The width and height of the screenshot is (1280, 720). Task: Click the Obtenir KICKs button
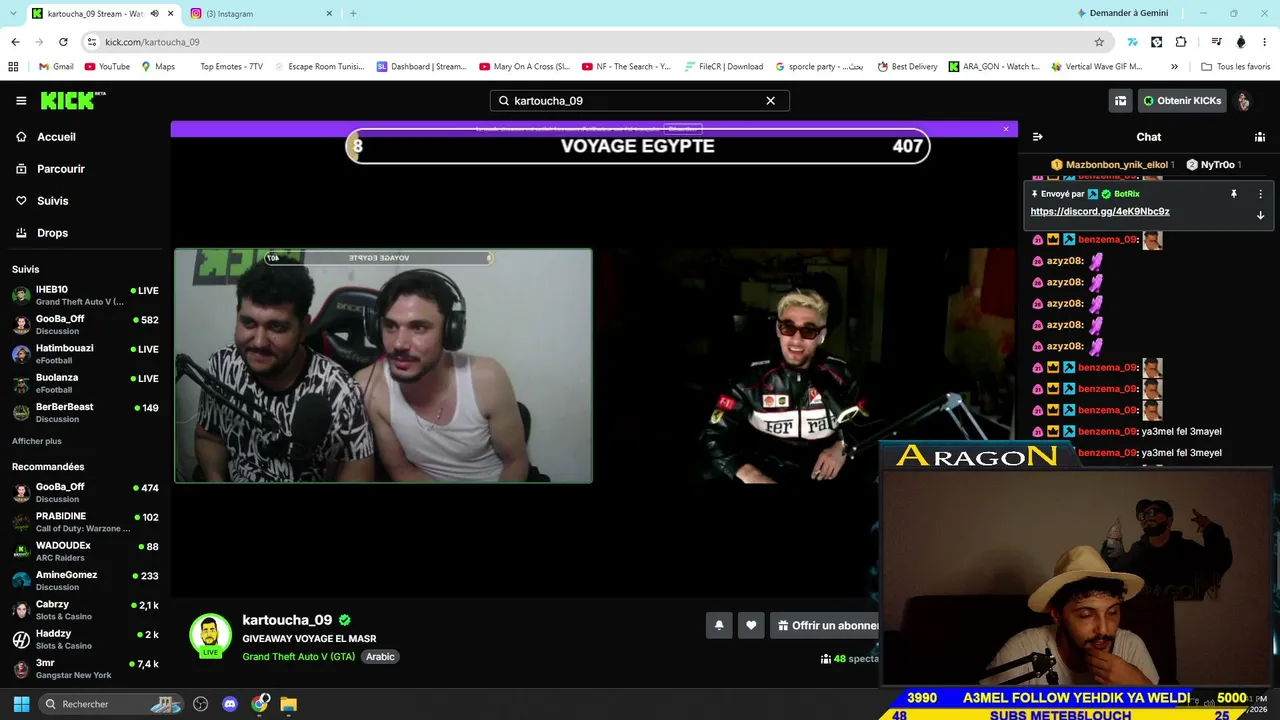point(1182,101)
